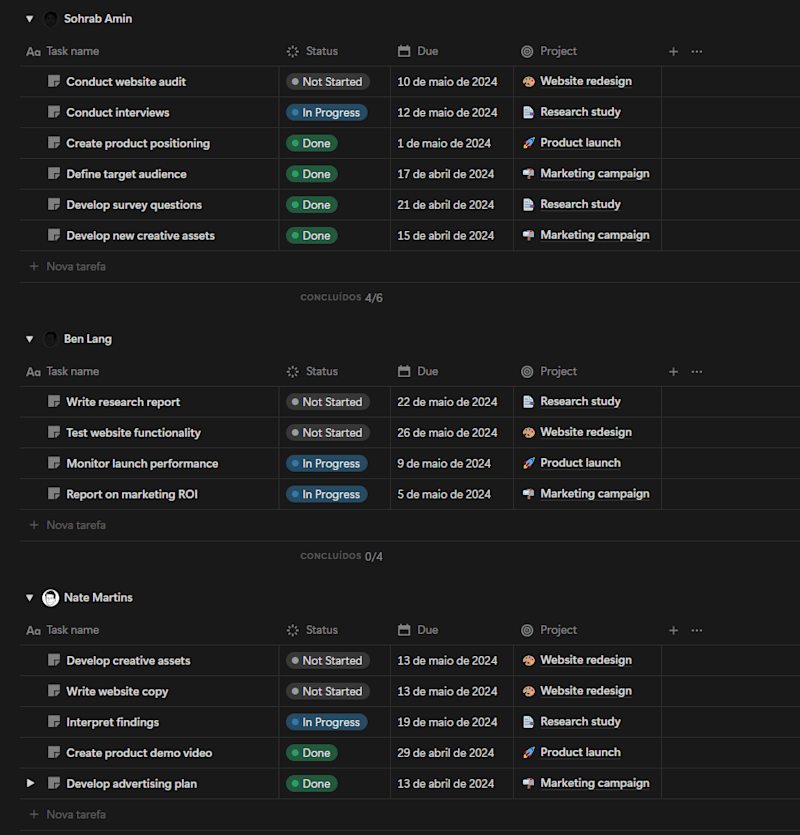The height and width of the screenshot is (835, 800).
Task: Click the page icon of Create product demo video
Action: click(x=54, y=753)
